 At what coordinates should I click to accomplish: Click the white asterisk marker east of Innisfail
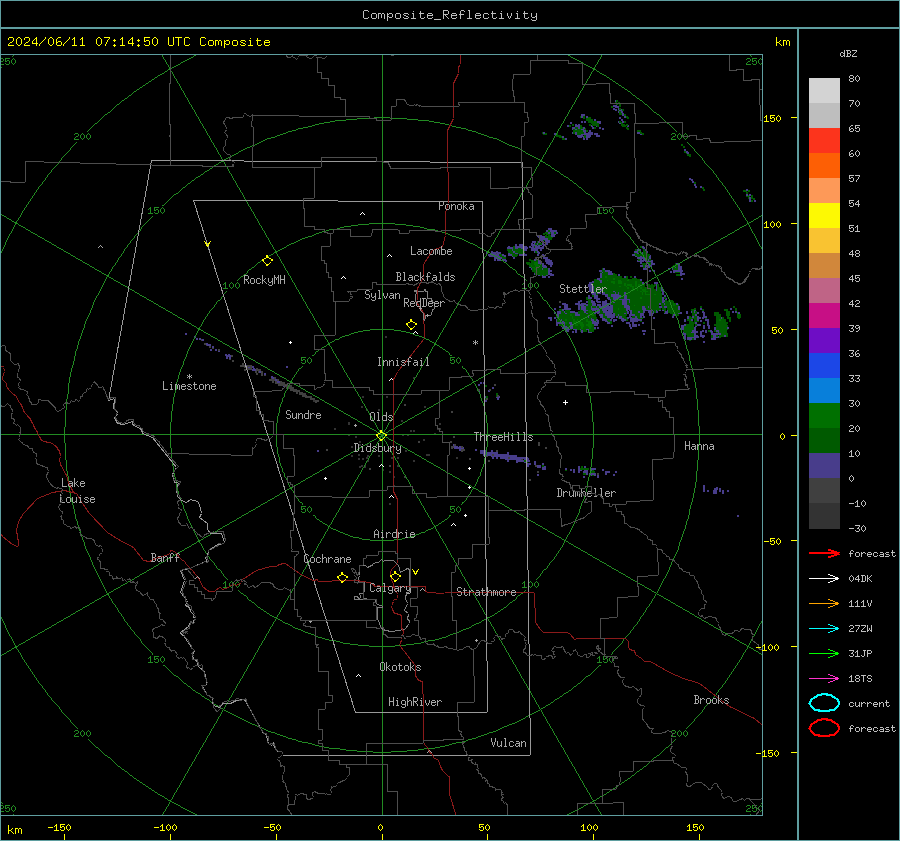(475, 343)
